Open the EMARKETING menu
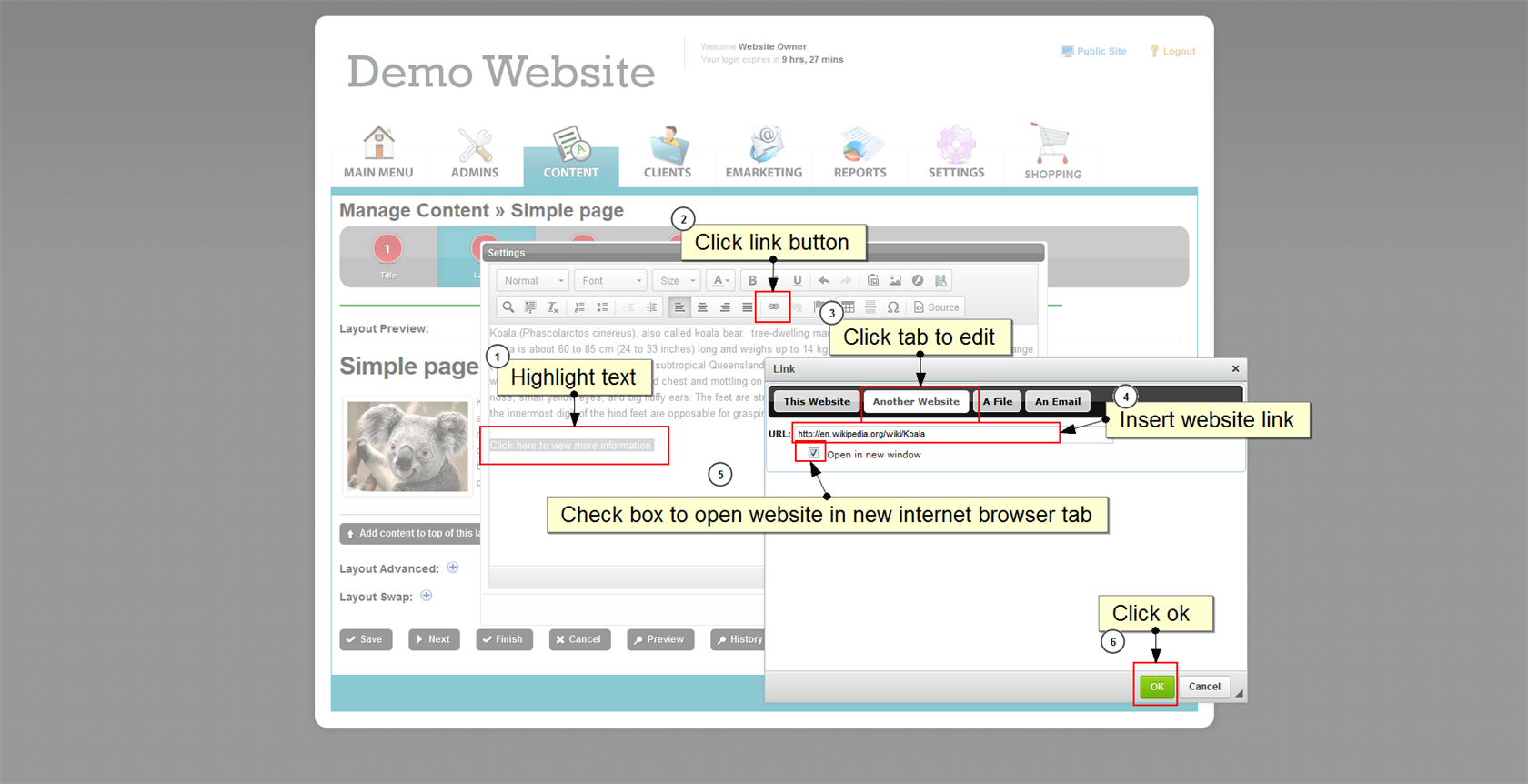 point(764,153)
